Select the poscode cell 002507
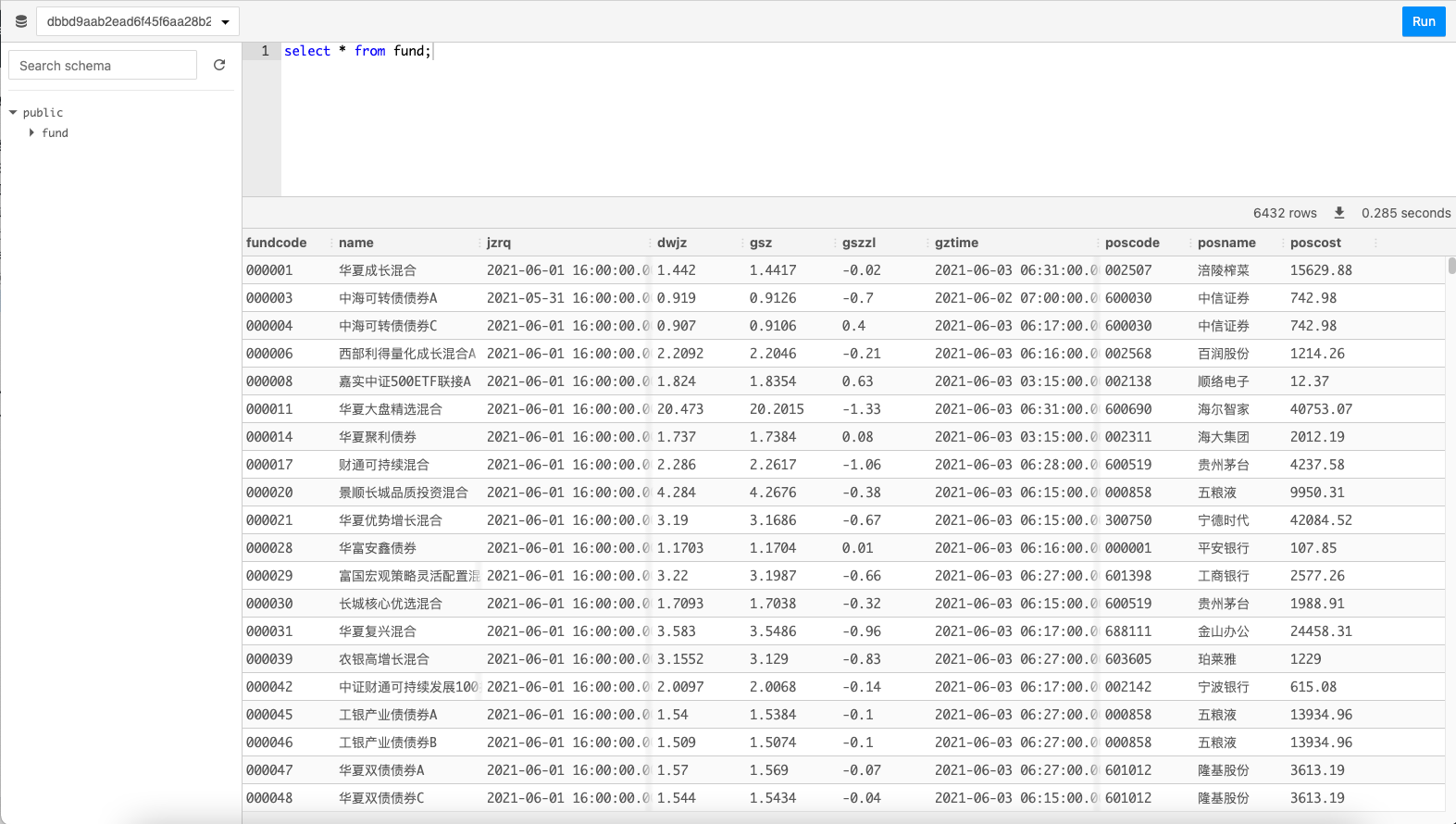The width and height of the screenshot is (1456, 824). 1128,270
